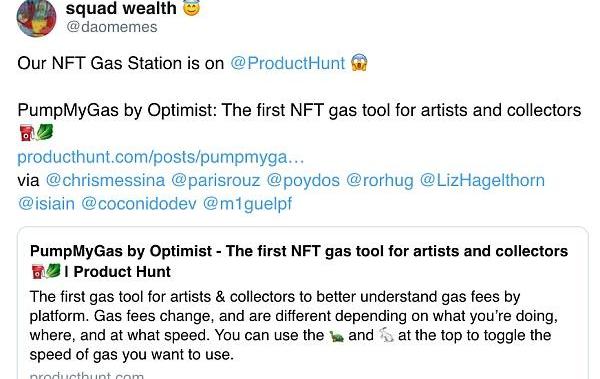The width and height of the screenshot is (600, 379).
Task: Click the turtle emoji in the card description
Action: pos(336,336)
